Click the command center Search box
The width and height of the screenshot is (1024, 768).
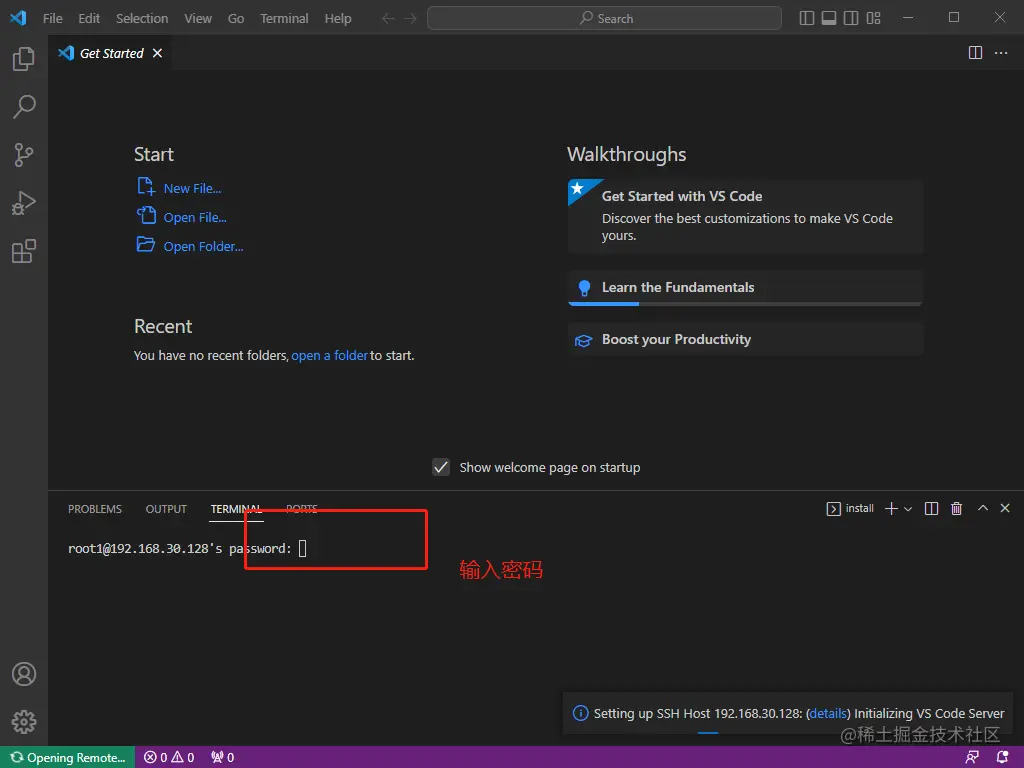click(x=604, y=18)
